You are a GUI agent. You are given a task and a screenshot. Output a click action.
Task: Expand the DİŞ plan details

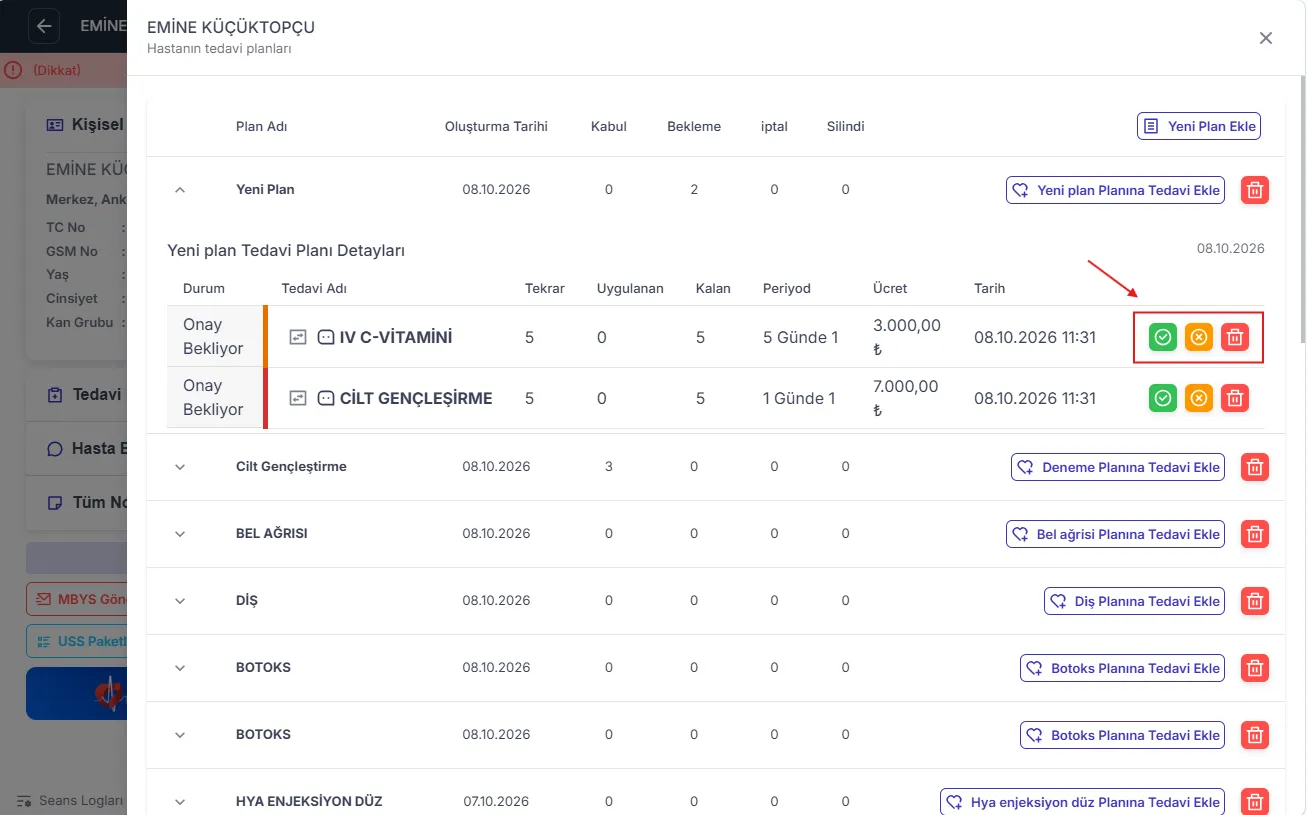180,600
